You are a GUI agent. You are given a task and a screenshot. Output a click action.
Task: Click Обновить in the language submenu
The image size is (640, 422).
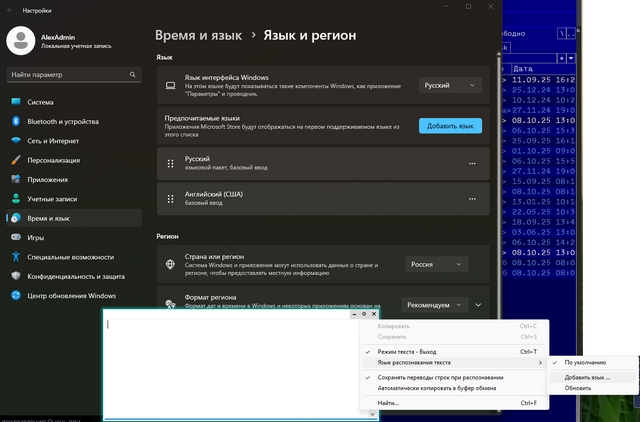coord(577,388)
